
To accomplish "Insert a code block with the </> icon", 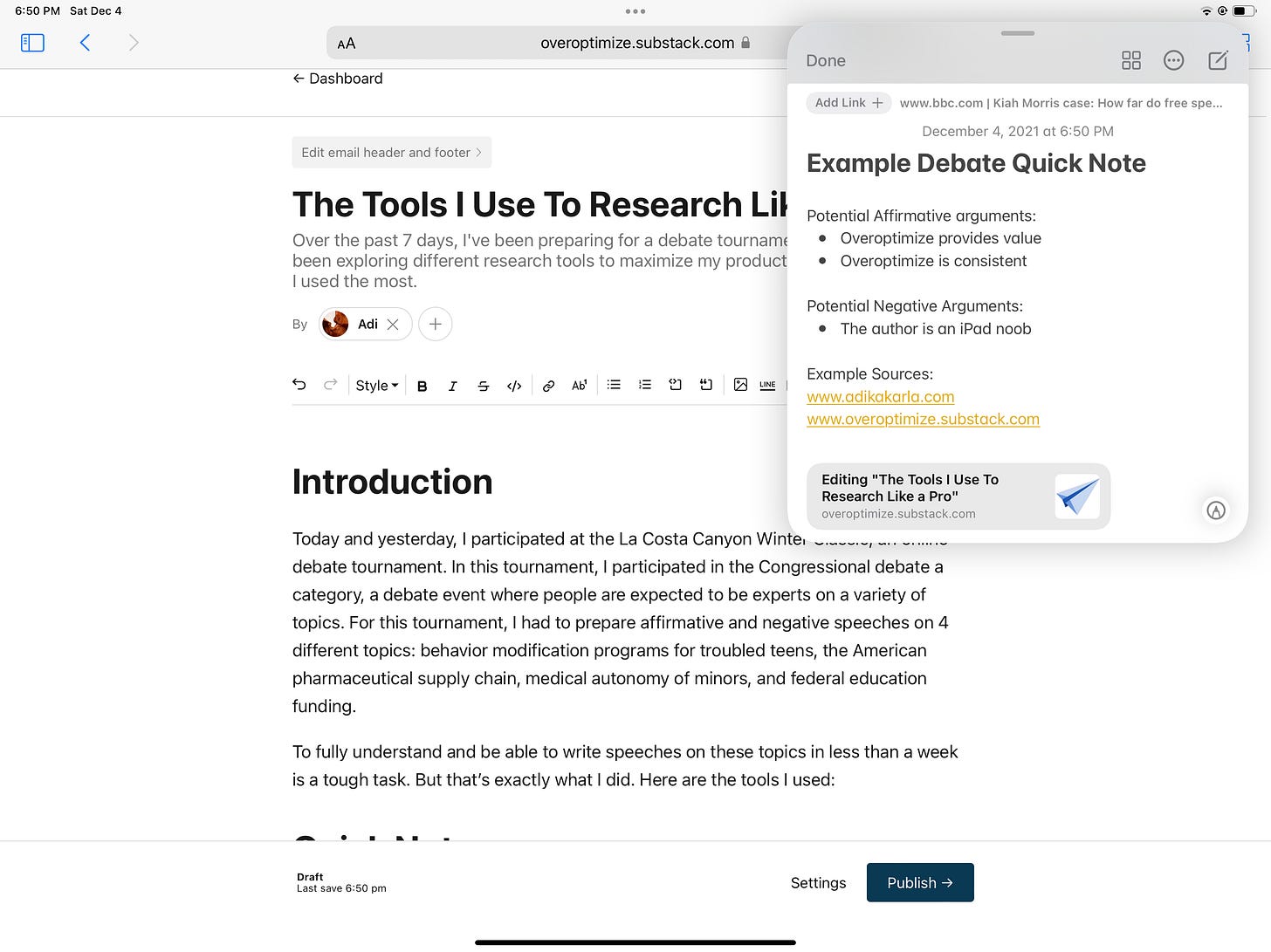I will pyautogui.click(x=514, y=386).
